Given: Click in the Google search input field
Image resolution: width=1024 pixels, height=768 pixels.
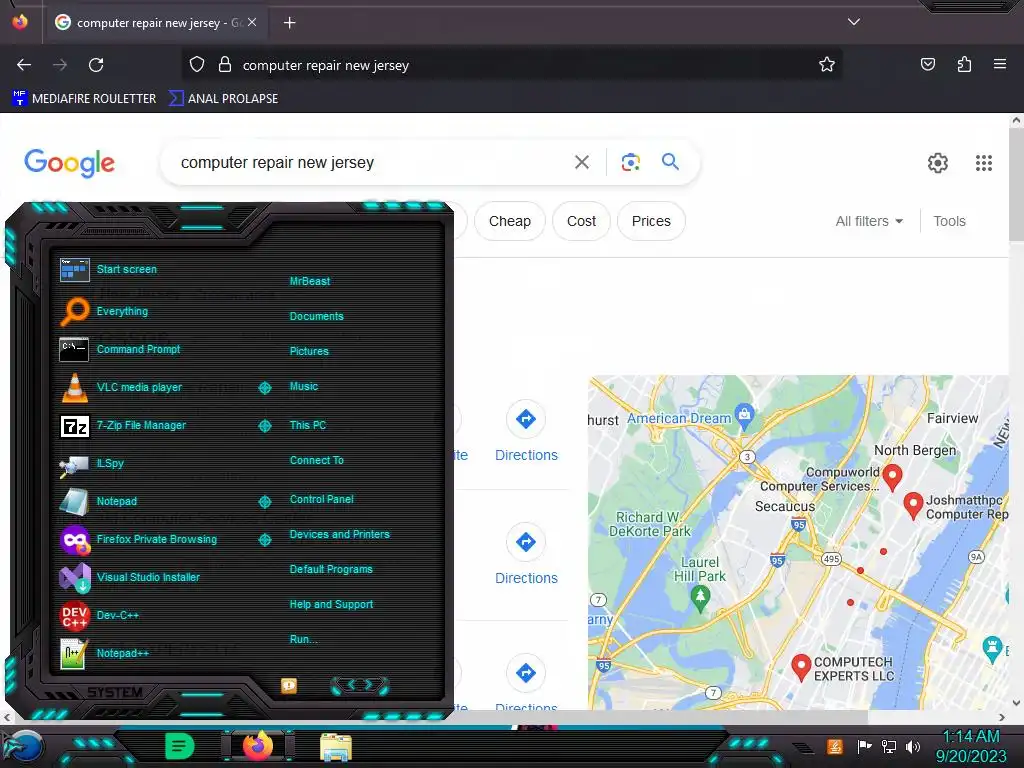Looking at the screenshot, I should [x=372, y=163].
